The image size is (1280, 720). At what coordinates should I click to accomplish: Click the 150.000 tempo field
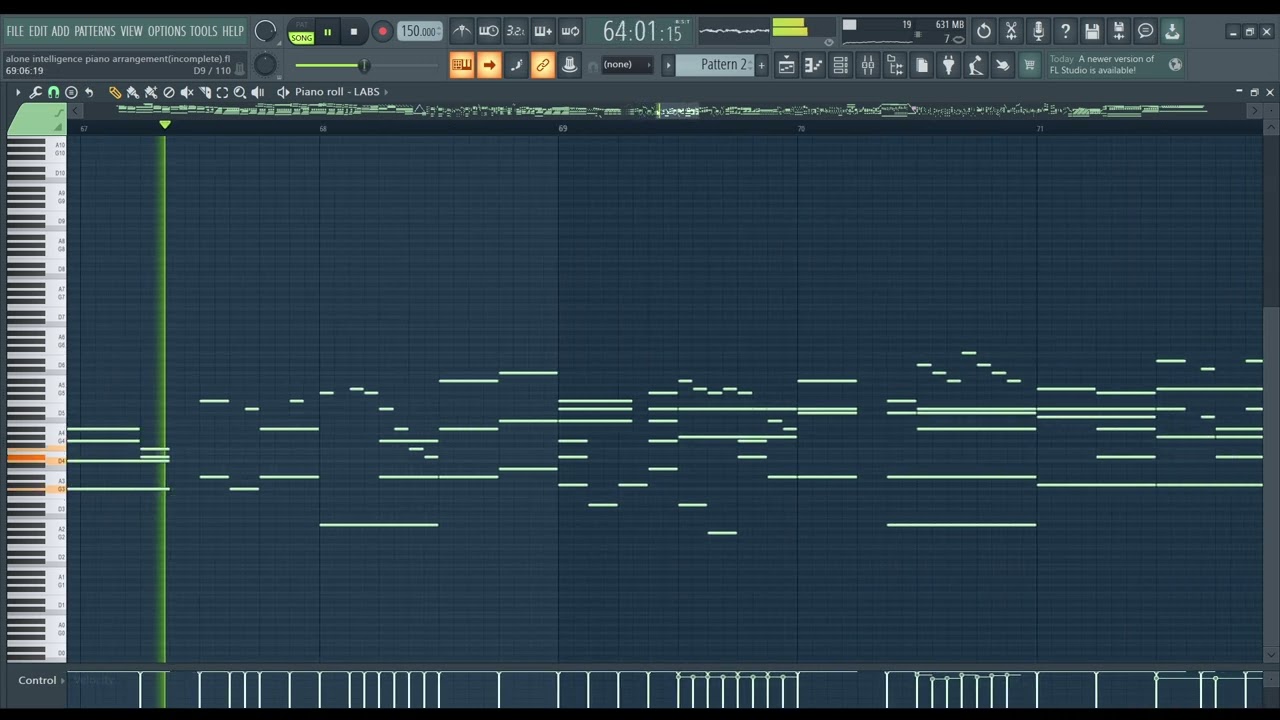coord(419,32)
